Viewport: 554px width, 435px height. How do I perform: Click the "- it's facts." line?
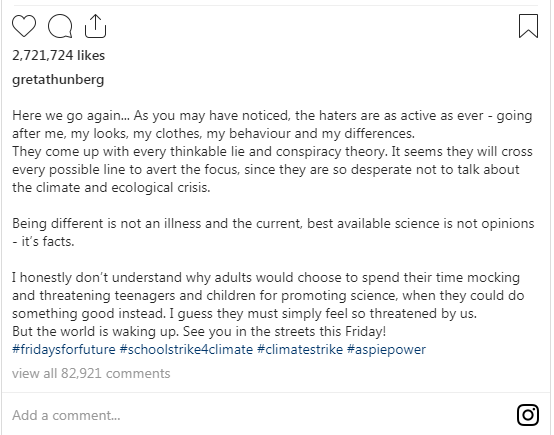[43, 242]
